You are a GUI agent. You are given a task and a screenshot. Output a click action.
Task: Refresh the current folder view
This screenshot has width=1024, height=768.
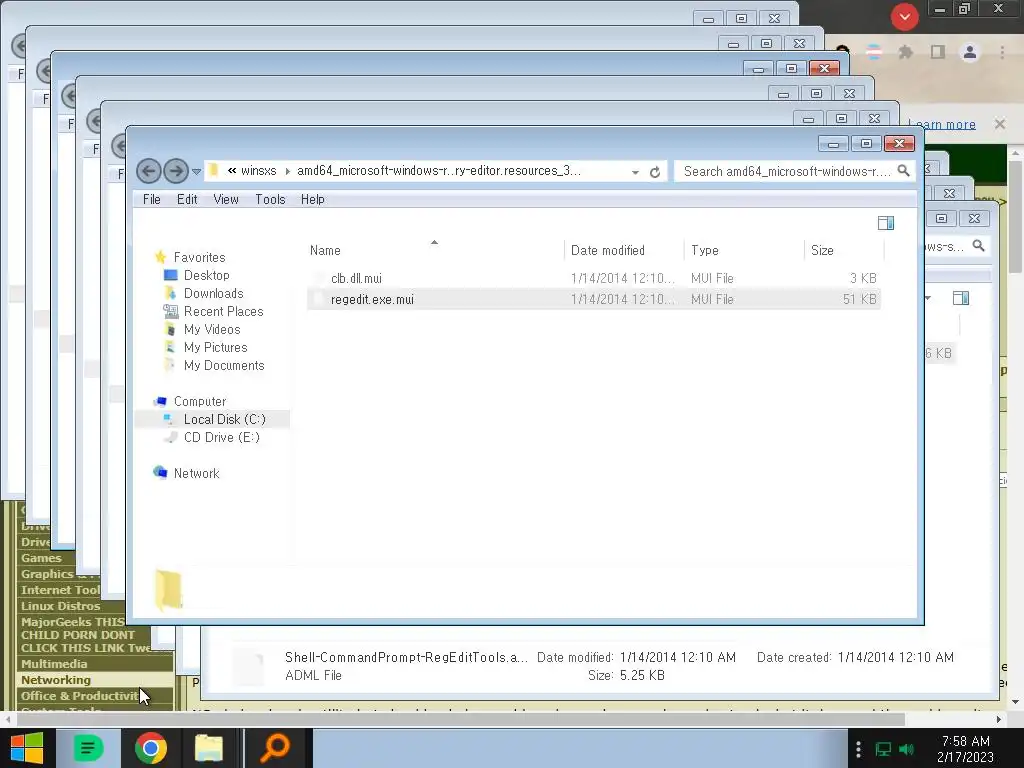pyautogui.click(x=655, y=172)
